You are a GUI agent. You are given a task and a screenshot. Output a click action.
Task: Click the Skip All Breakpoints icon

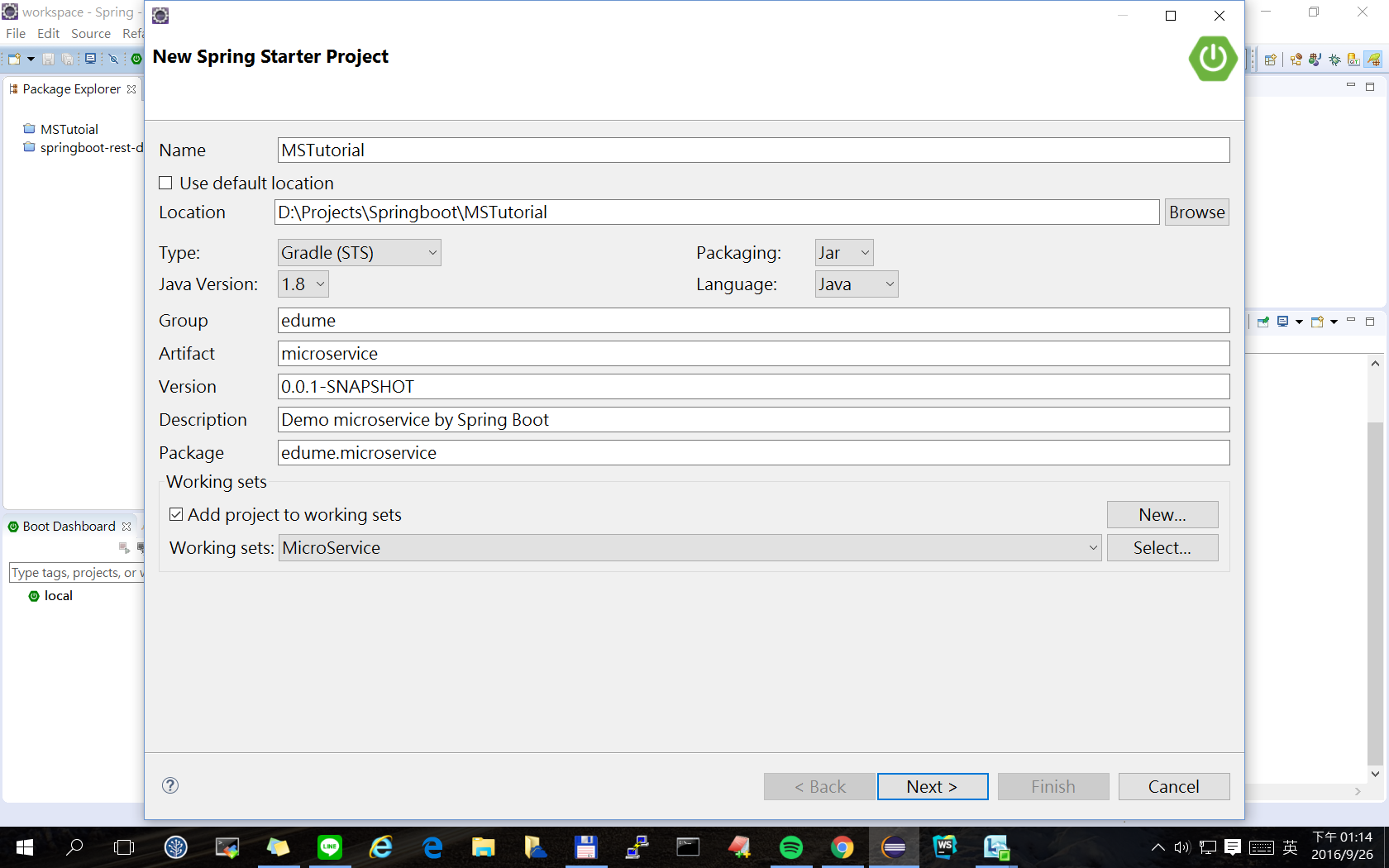[x=114, y=59]
